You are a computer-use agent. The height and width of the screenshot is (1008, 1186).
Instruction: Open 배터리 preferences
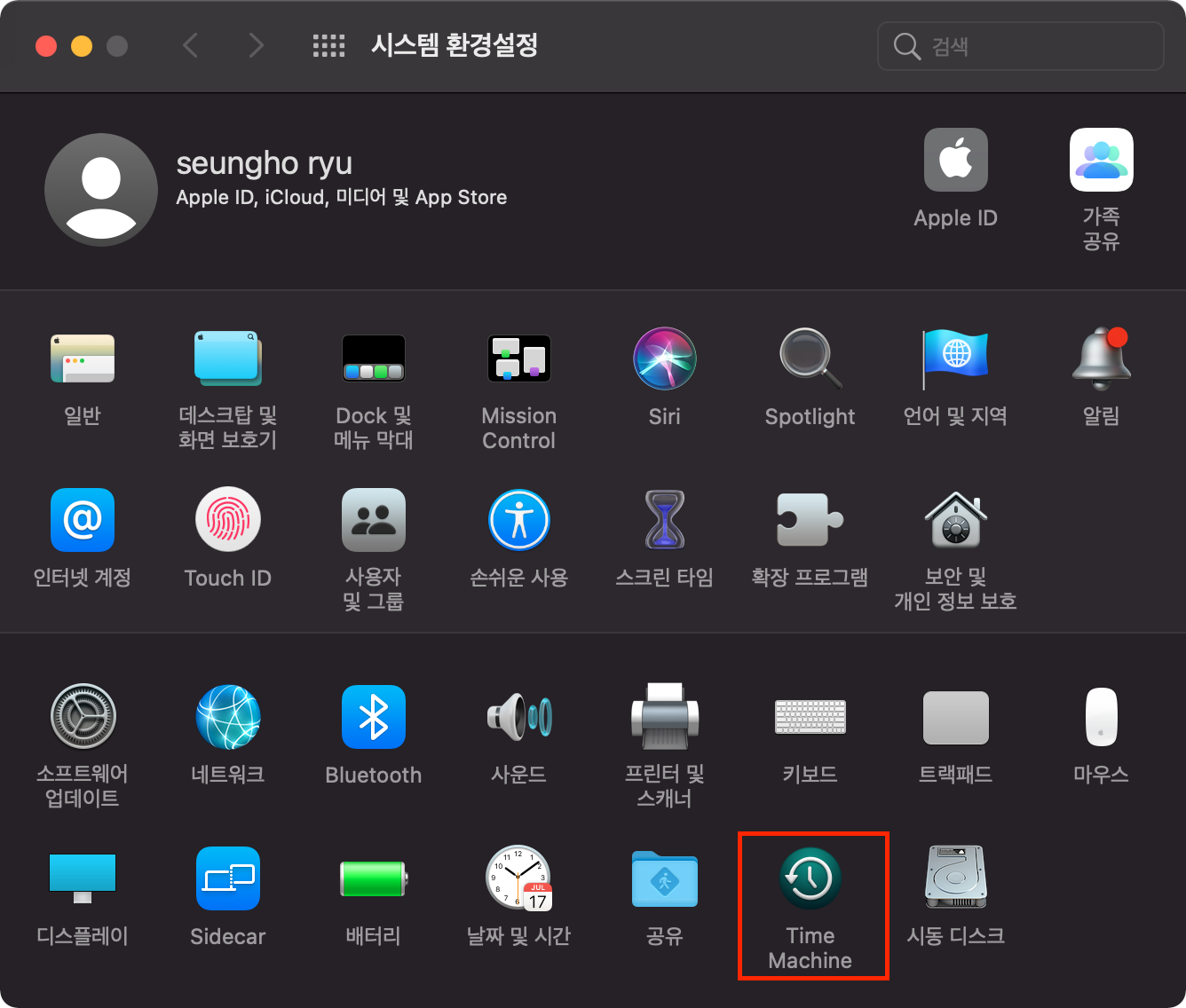point(374,878)
